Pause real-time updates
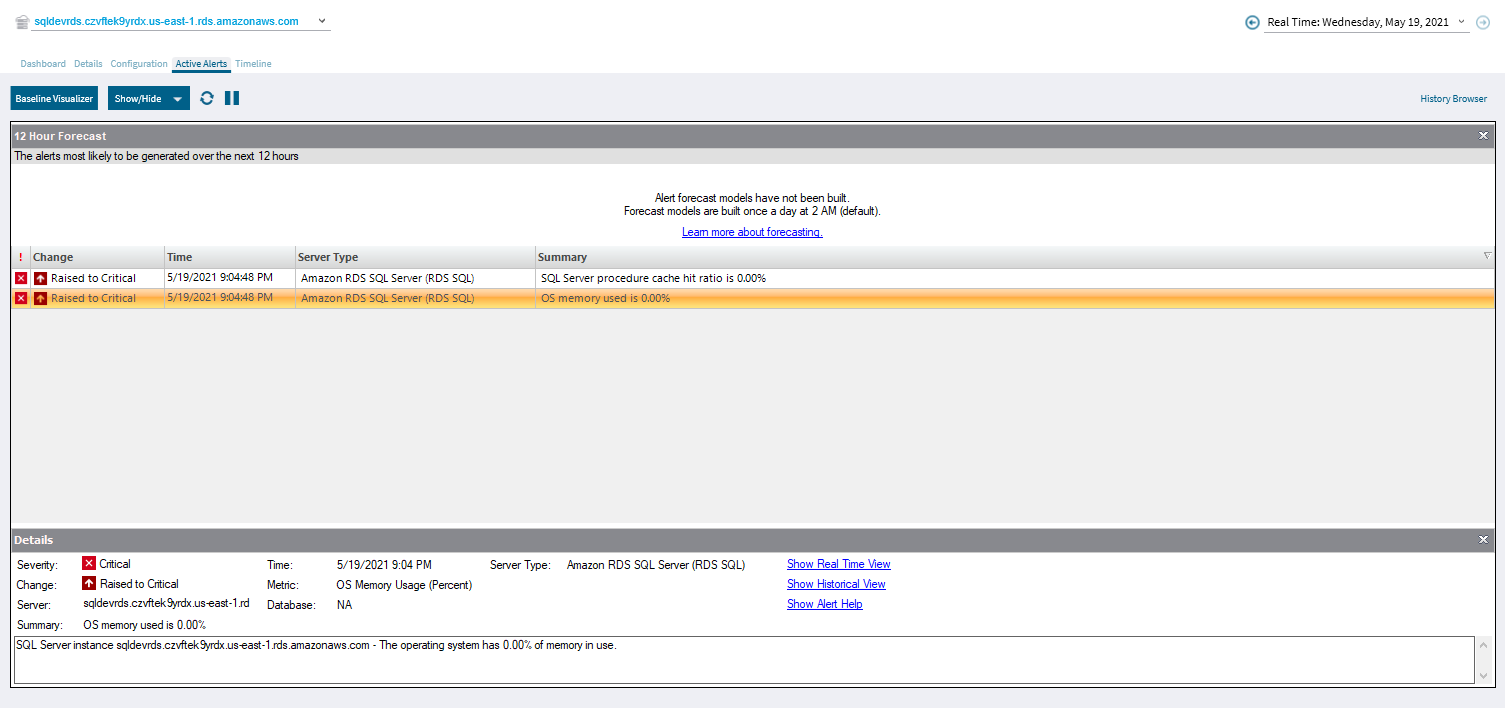This screenshot has width=1505, height=708. 232,98
